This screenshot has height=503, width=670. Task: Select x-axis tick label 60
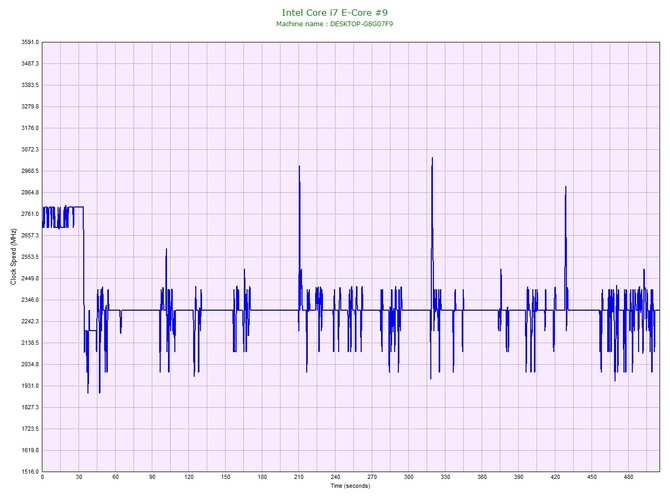coord(115,477)
